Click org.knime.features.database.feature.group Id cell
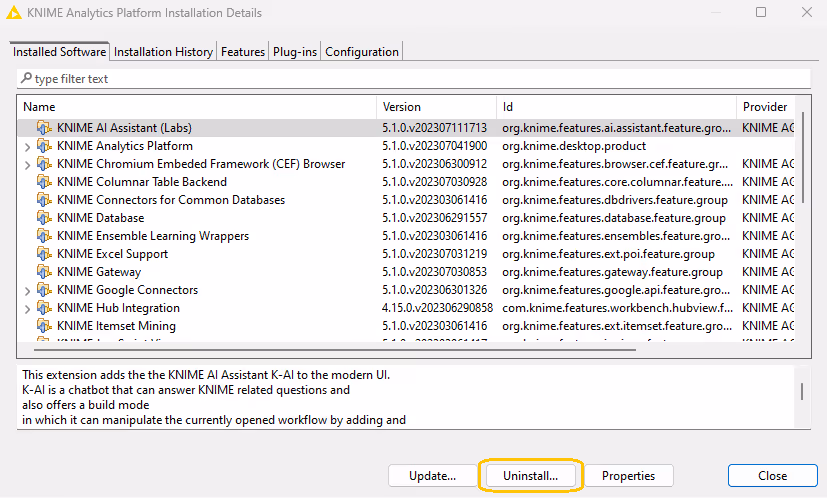Screen dimensions: 827x498 (x=614, y=218)
